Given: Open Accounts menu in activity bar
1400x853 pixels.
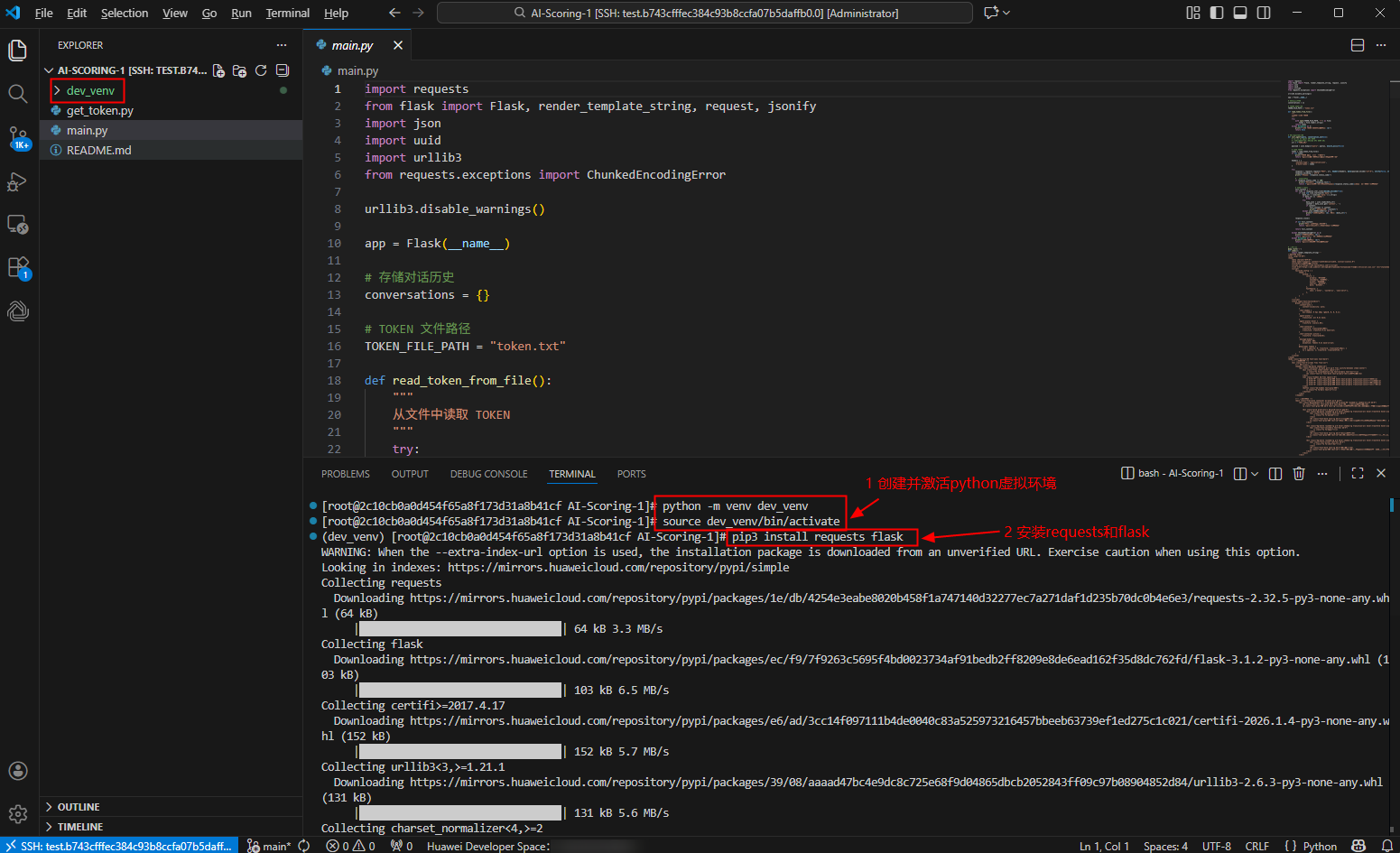Looking at the screenshot, I should pyautogui.click(x=18, y=771).
